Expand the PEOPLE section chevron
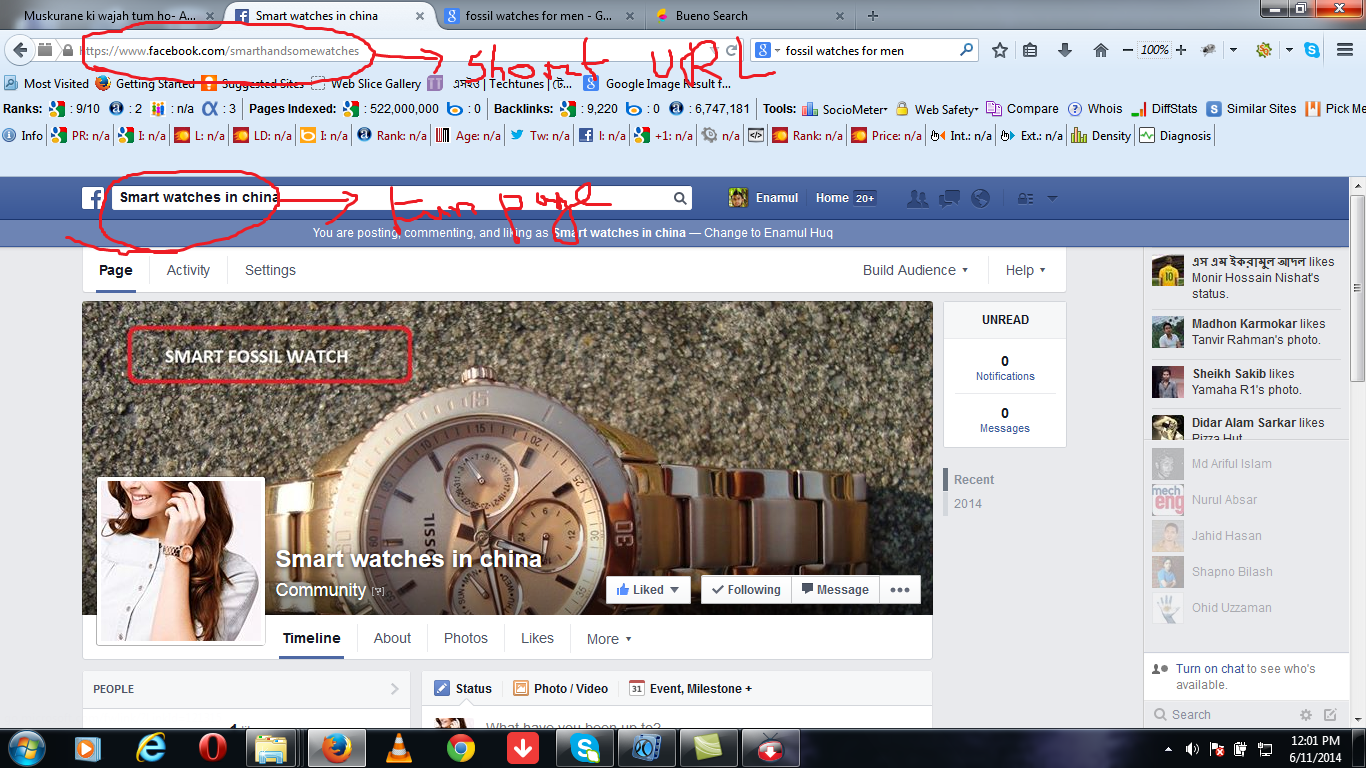The width and height of the screenshot is (1366, 768). 395,689
